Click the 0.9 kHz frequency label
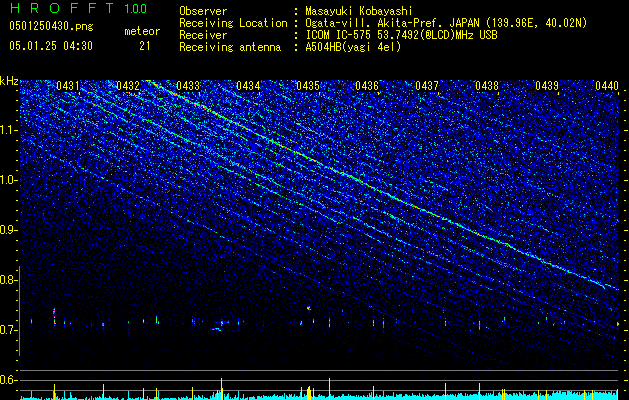The height and width of the screenshot is (400, 629). point(9,230)
